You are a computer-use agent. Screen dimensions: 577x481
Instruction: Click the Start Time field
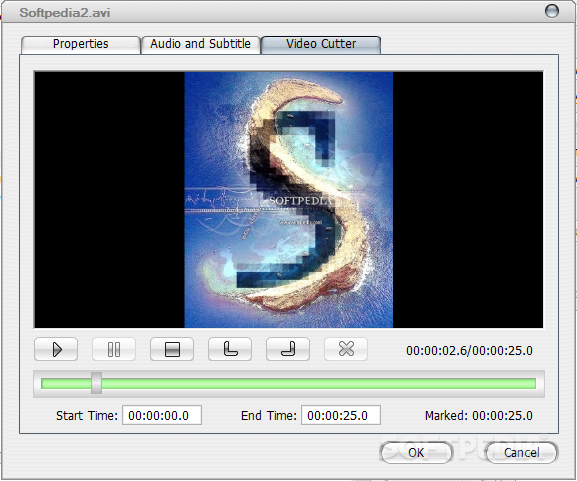pos(162,415)
